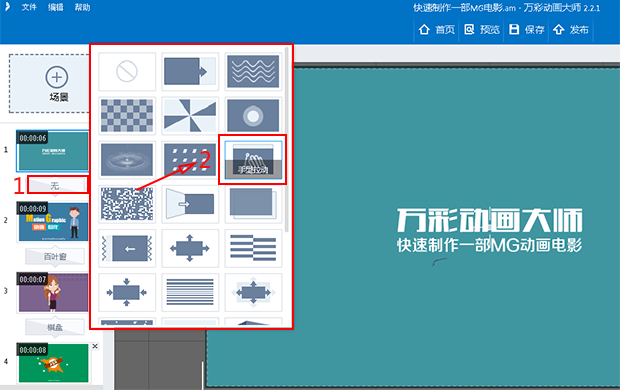Select the pixel dissolve transition
The image size is (620, 390).
(x=127, y=204)
